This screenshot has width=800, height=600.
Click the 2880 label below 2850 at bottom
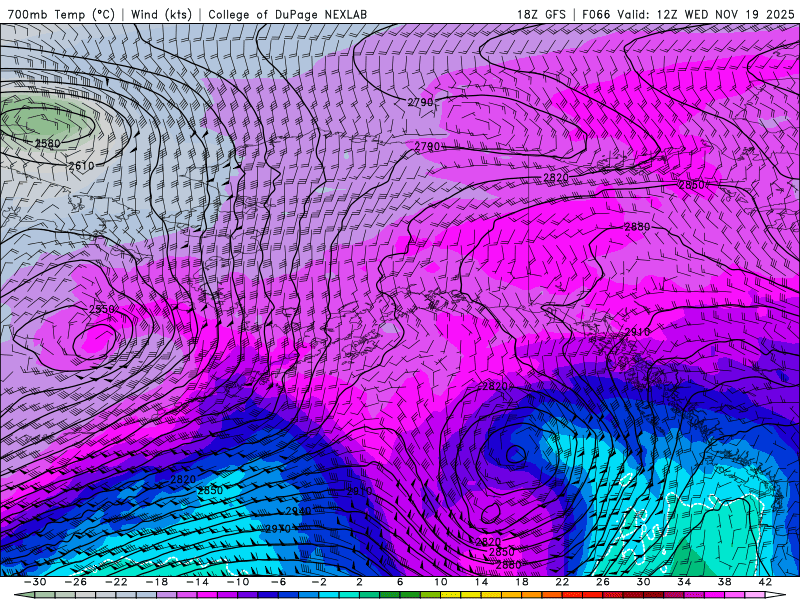pyautogui.click(x=508, y=564)
